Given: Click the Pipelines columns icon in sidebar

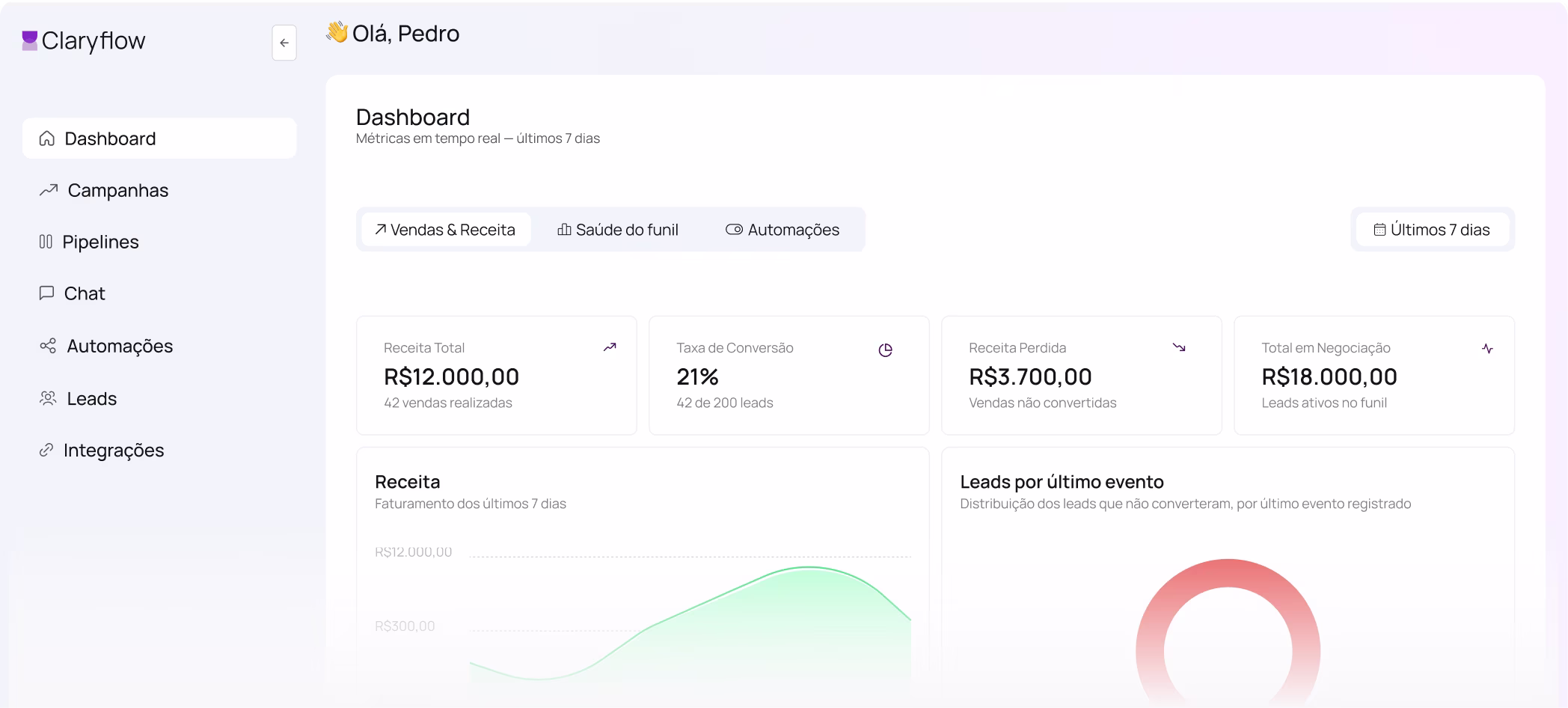Looking at the screenshot, I should [46, 242].
